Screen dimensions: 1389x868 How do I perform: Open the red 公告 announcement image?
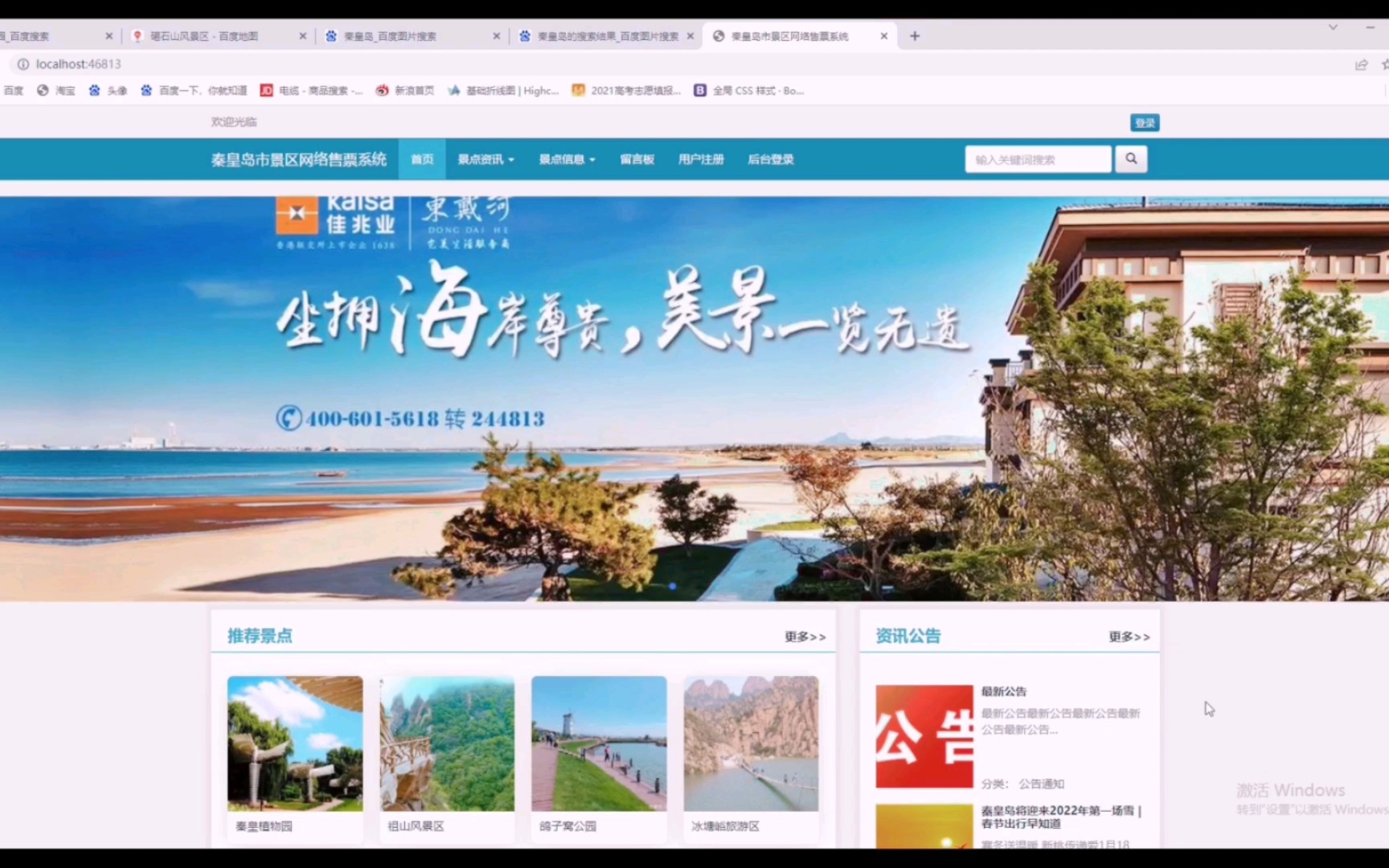[924, 736]
